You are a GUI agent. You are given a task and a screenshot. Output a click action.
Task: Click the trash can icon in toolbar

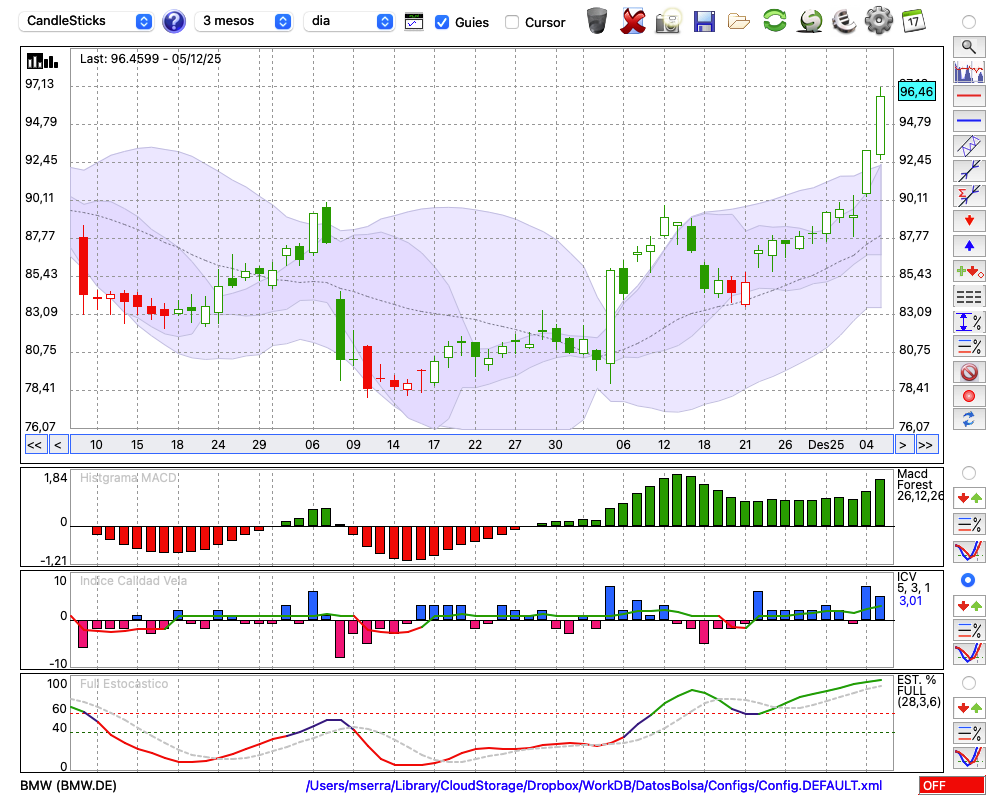(597, 21)
